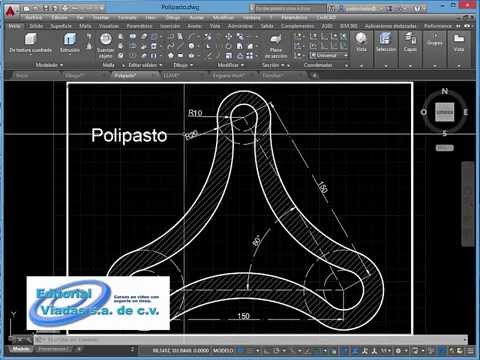
Task: Expand the Editar sólidos panel arrow
Action: pos(161,65)
